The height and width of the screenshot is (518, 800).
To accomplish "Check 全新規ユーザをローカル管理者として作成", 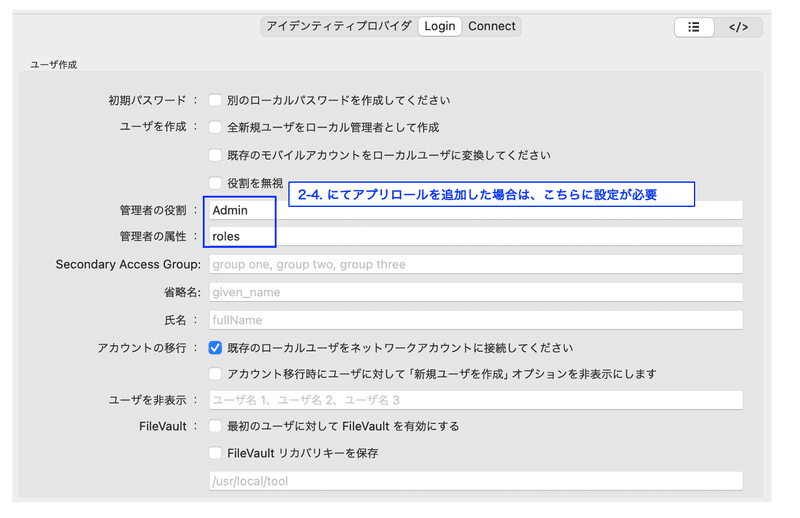I will coord(215,127).
